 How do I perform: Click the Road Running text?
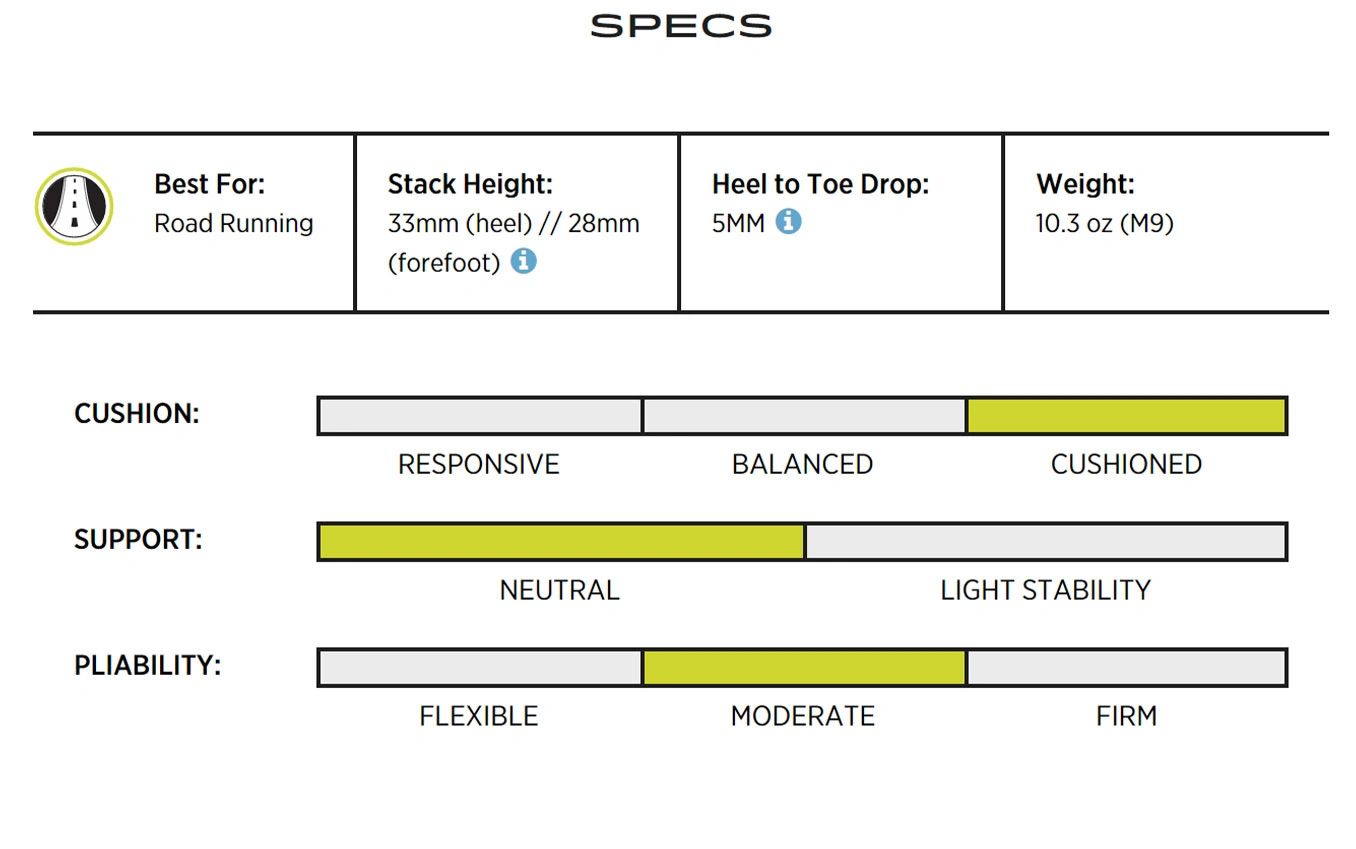tap(233, 223)
